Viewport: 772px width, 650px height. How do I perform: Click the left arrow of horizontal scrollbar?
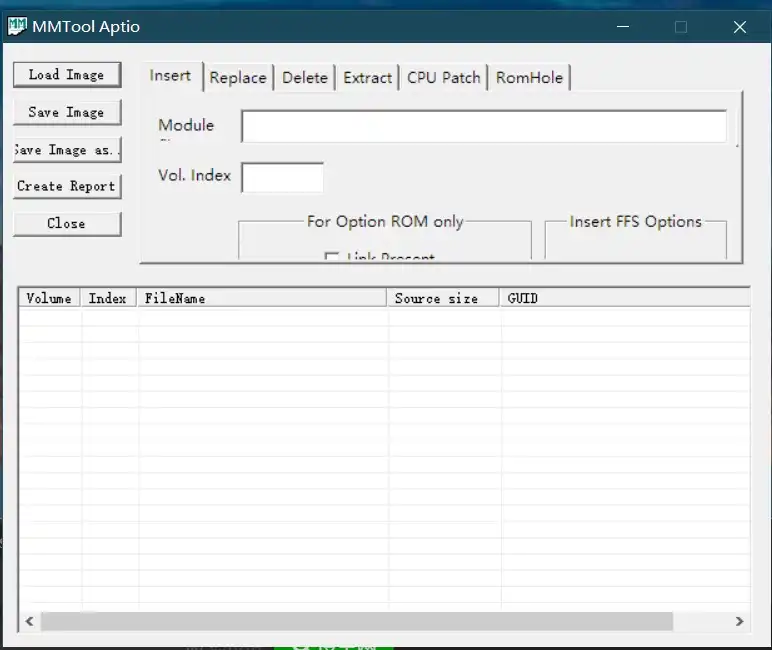tap(30, 621)
